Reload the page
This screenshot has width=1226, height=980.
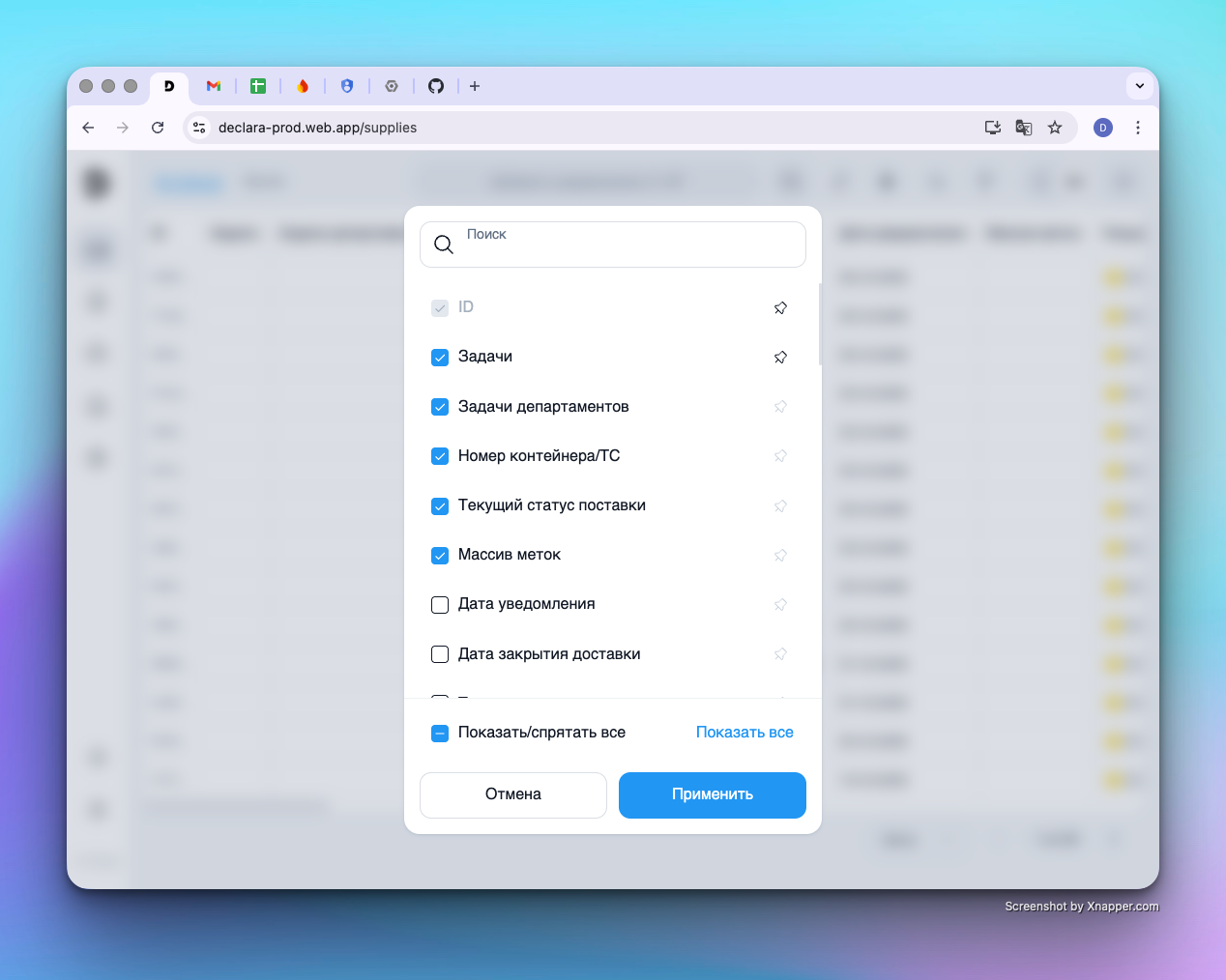[158, 128]
